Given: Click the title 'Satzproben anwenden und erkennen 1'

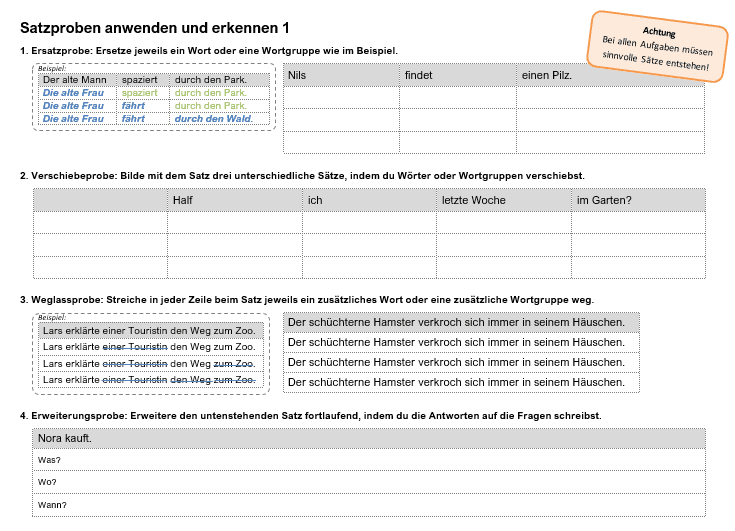Looking at the screenshot, I should point(155,28).
